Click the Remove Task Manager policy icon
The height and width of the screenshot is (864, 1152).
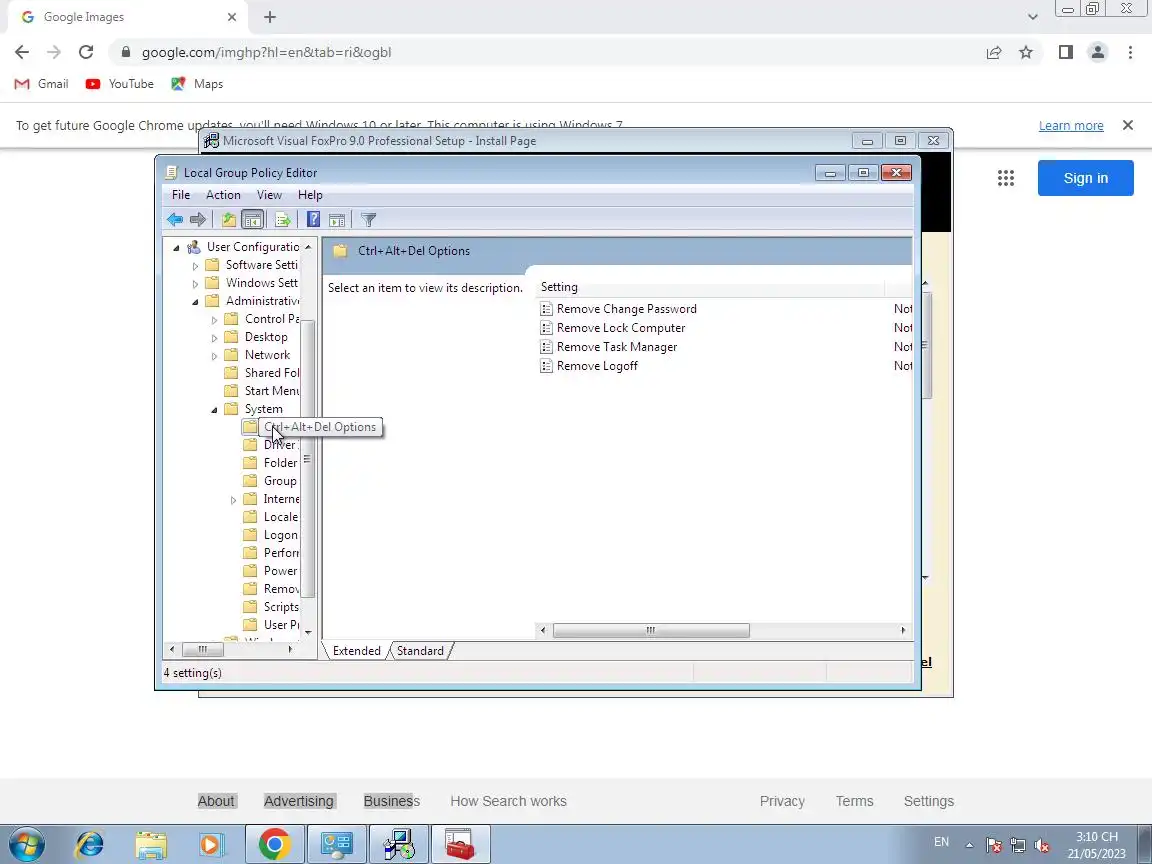tap(546, 347)
